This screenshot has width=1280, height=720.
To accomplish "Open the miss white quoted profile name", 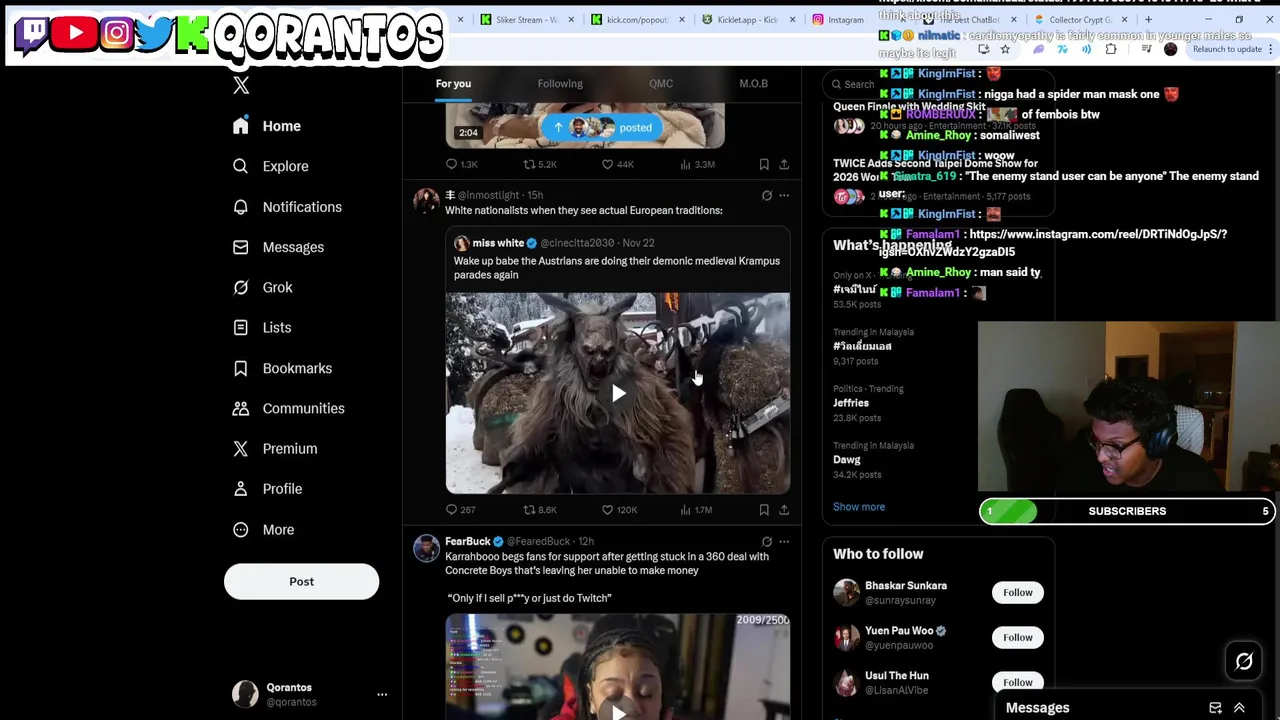I will click(498, 243).
